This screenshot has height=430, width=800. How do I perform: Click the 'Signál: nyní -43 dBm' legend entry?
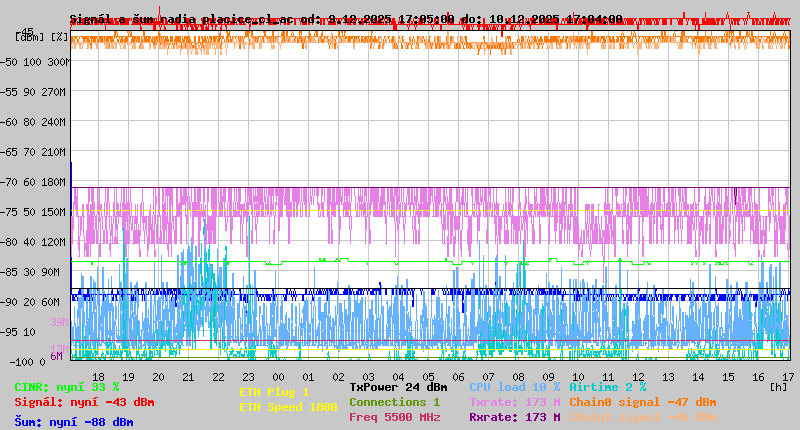[84, 402]
